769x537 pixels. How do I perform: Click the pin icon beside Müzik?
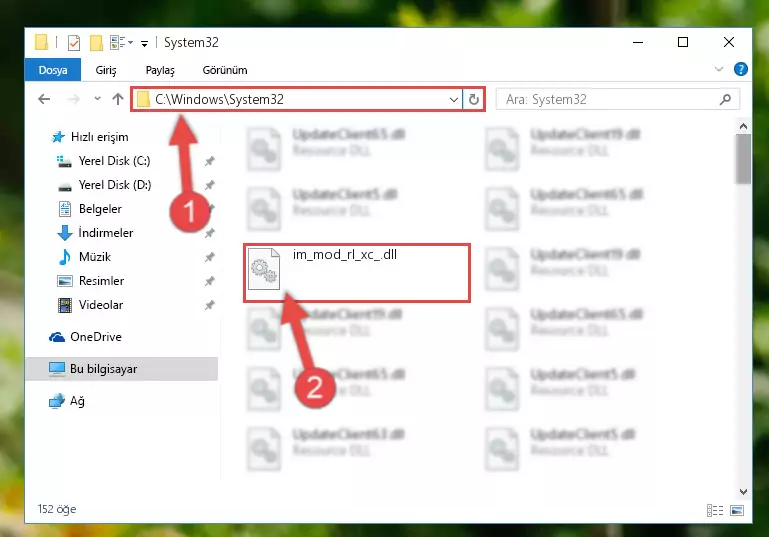209,257
